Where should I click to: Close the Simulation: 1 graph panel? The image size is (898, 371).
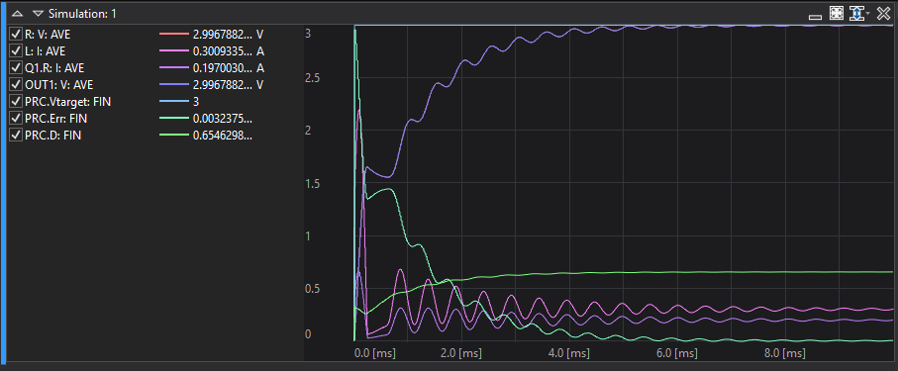click(883, 13)
